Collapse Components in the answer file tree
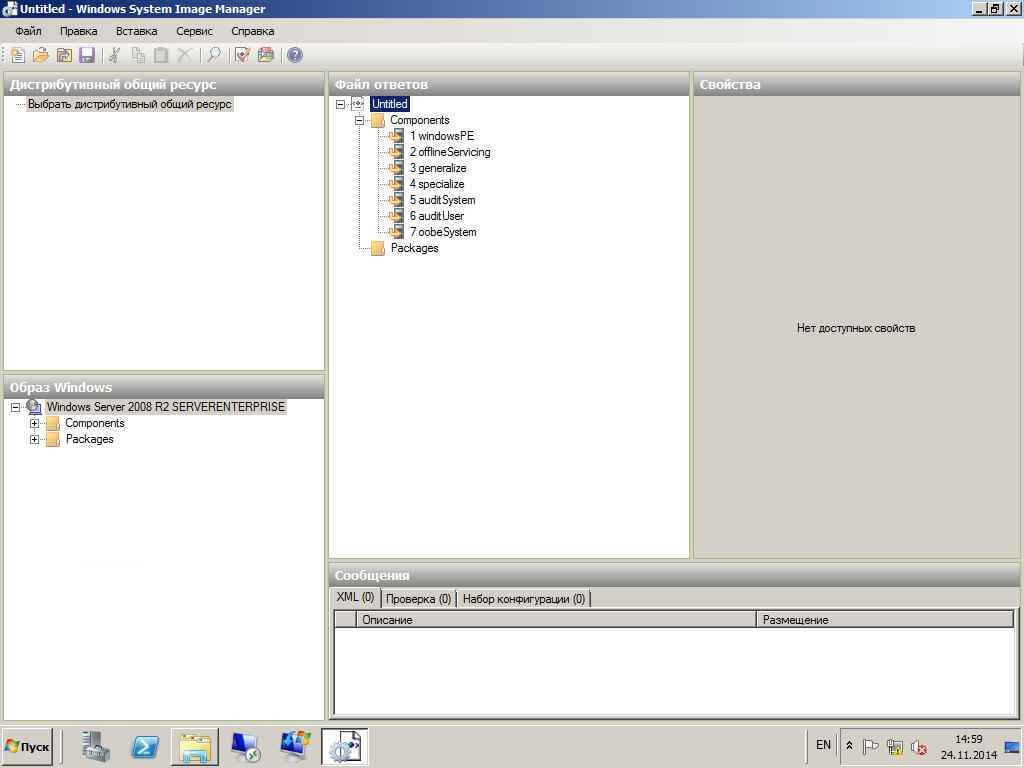This screenshot has height=768, width=1024. [359, 120]
